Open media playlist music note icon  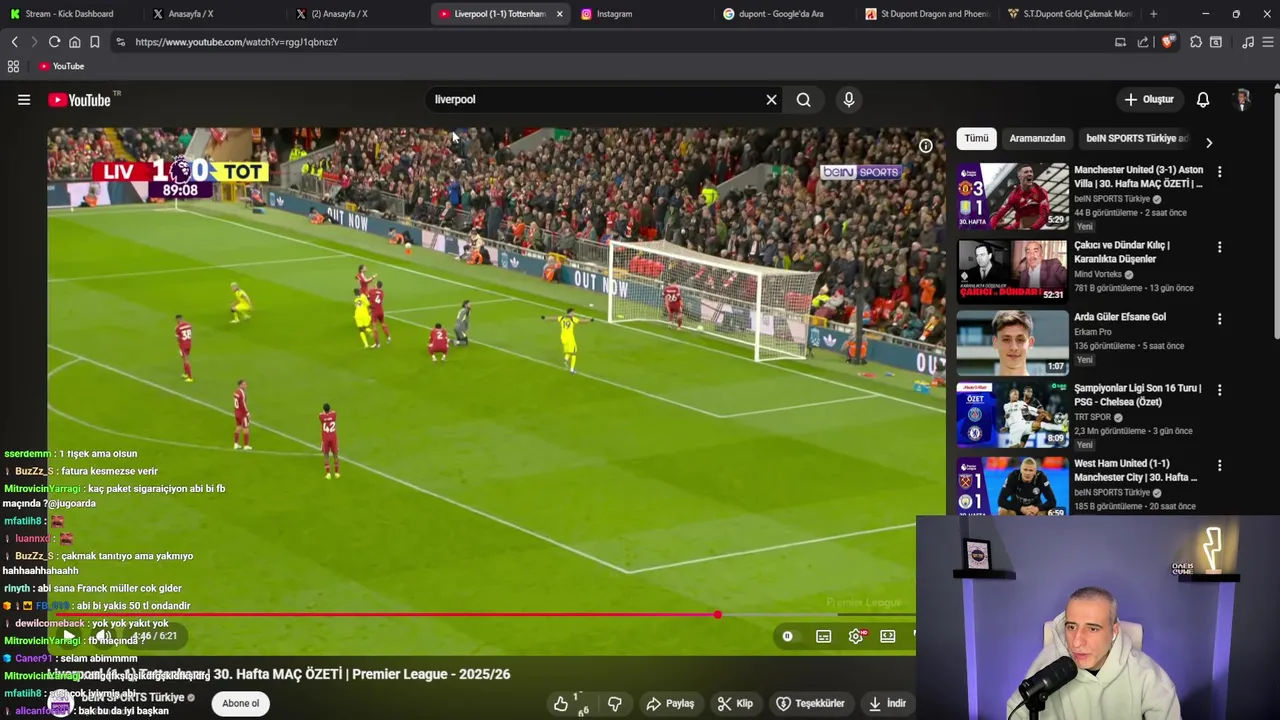point(1248,42)
